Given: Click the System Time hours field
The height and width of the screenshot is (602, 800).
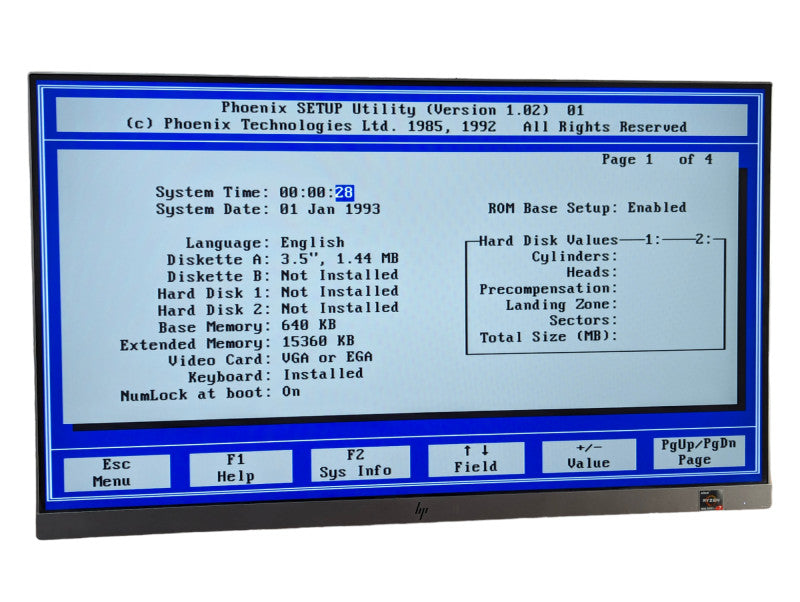Looking at the screenshot, I should pos(288,192).
